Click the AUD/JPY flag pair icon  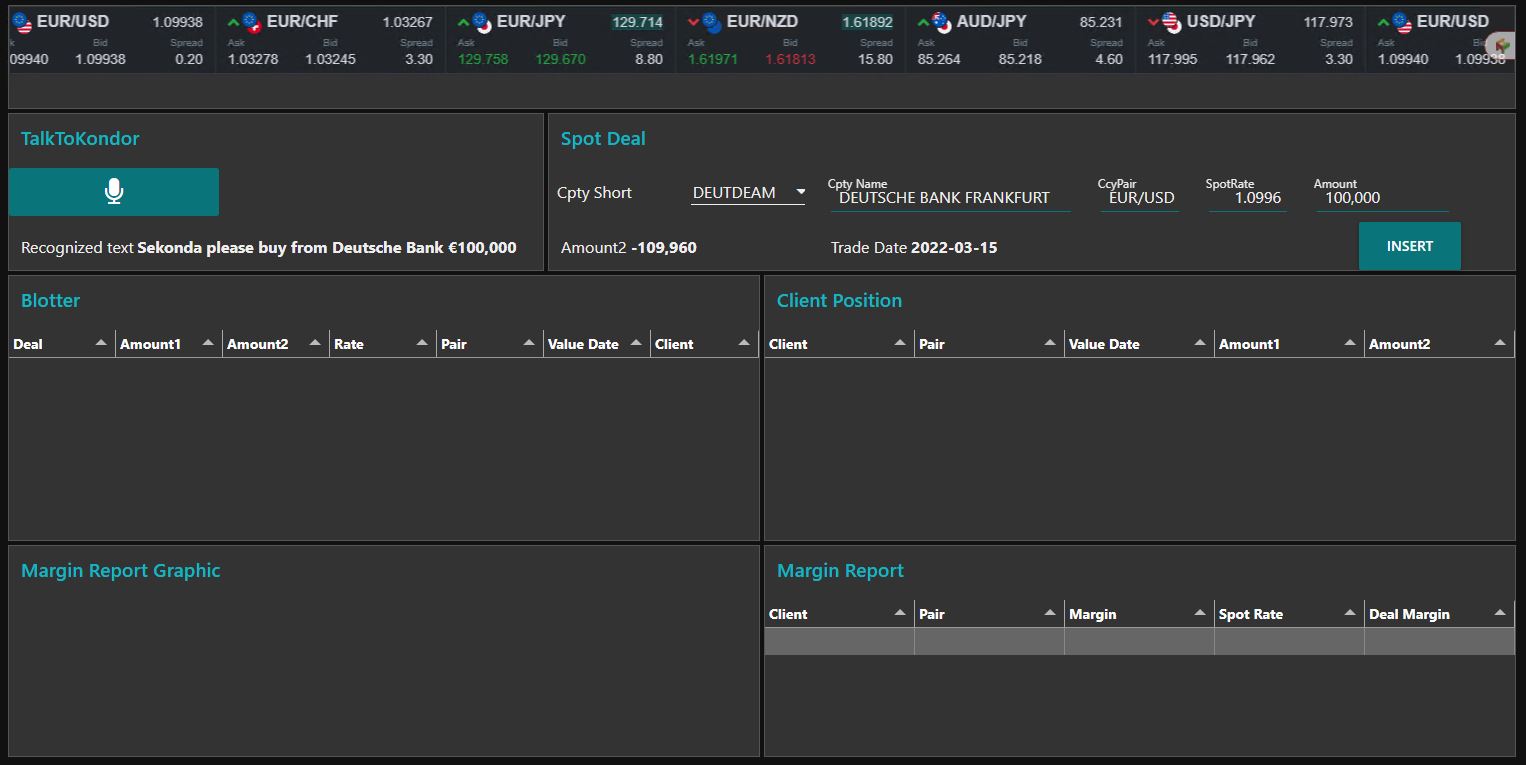pyautogui.click(x=941, y=22)
